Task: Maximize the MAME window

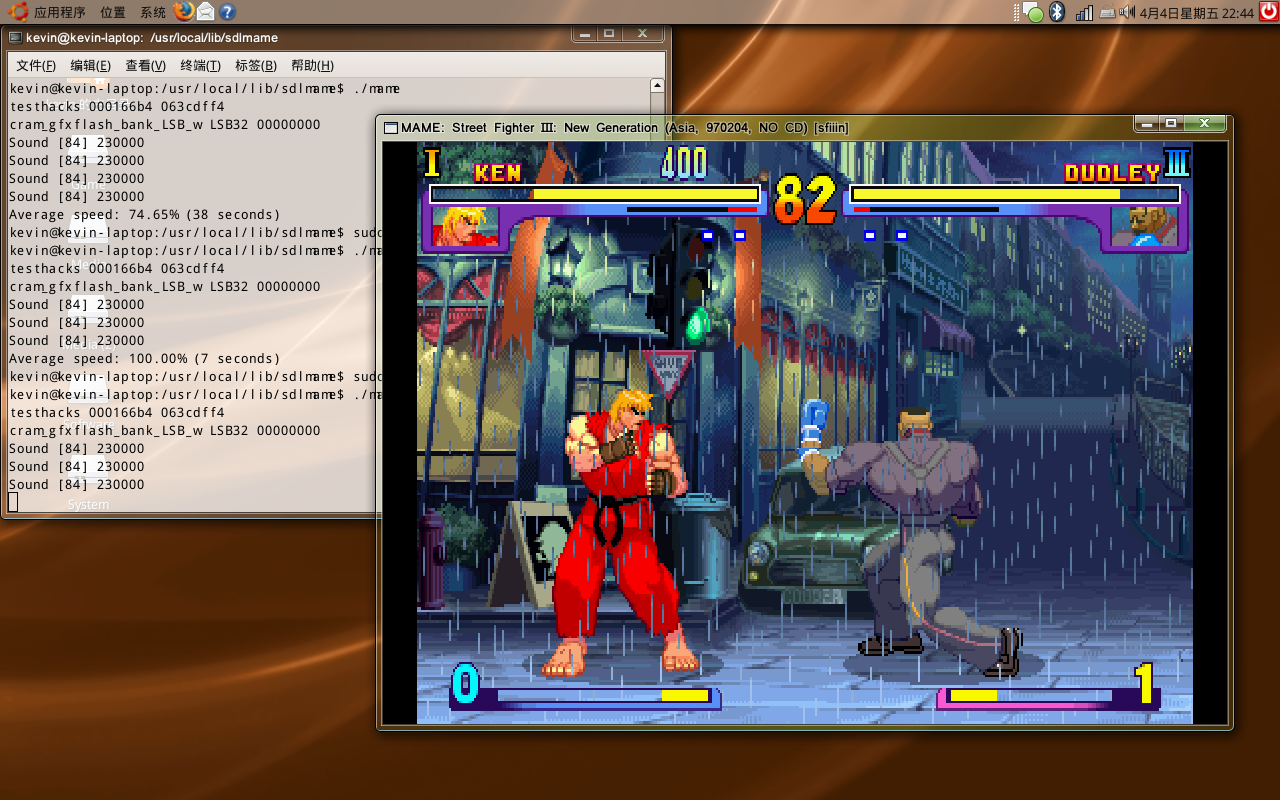Action: (x=1171, y=122)
